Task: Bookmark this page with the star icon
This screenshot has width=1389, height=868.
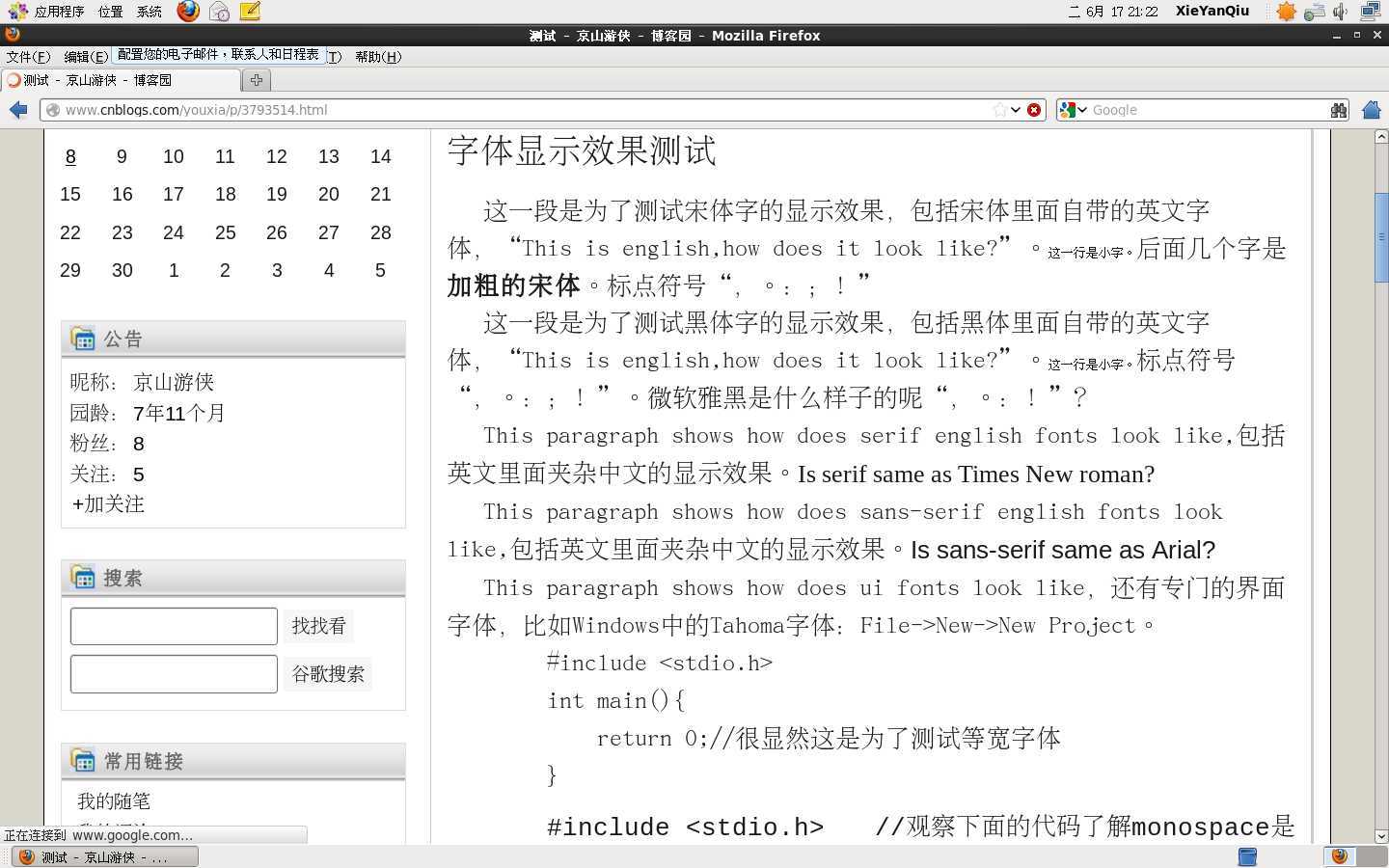Action: [x=1000, y=110]
